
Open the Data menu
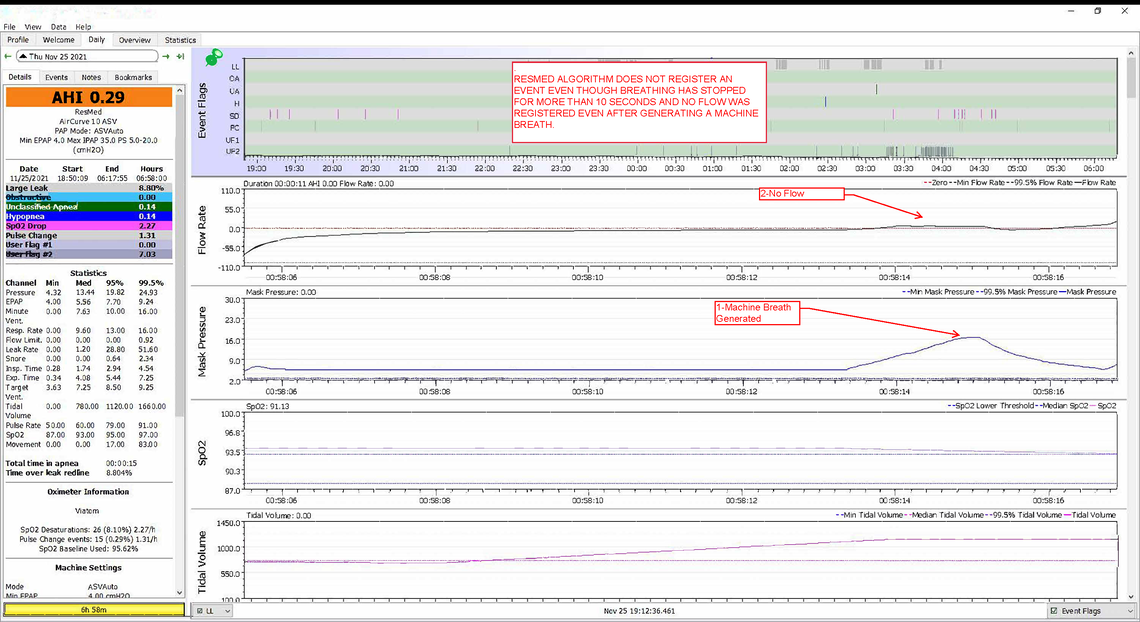click(x=58, y=27)
